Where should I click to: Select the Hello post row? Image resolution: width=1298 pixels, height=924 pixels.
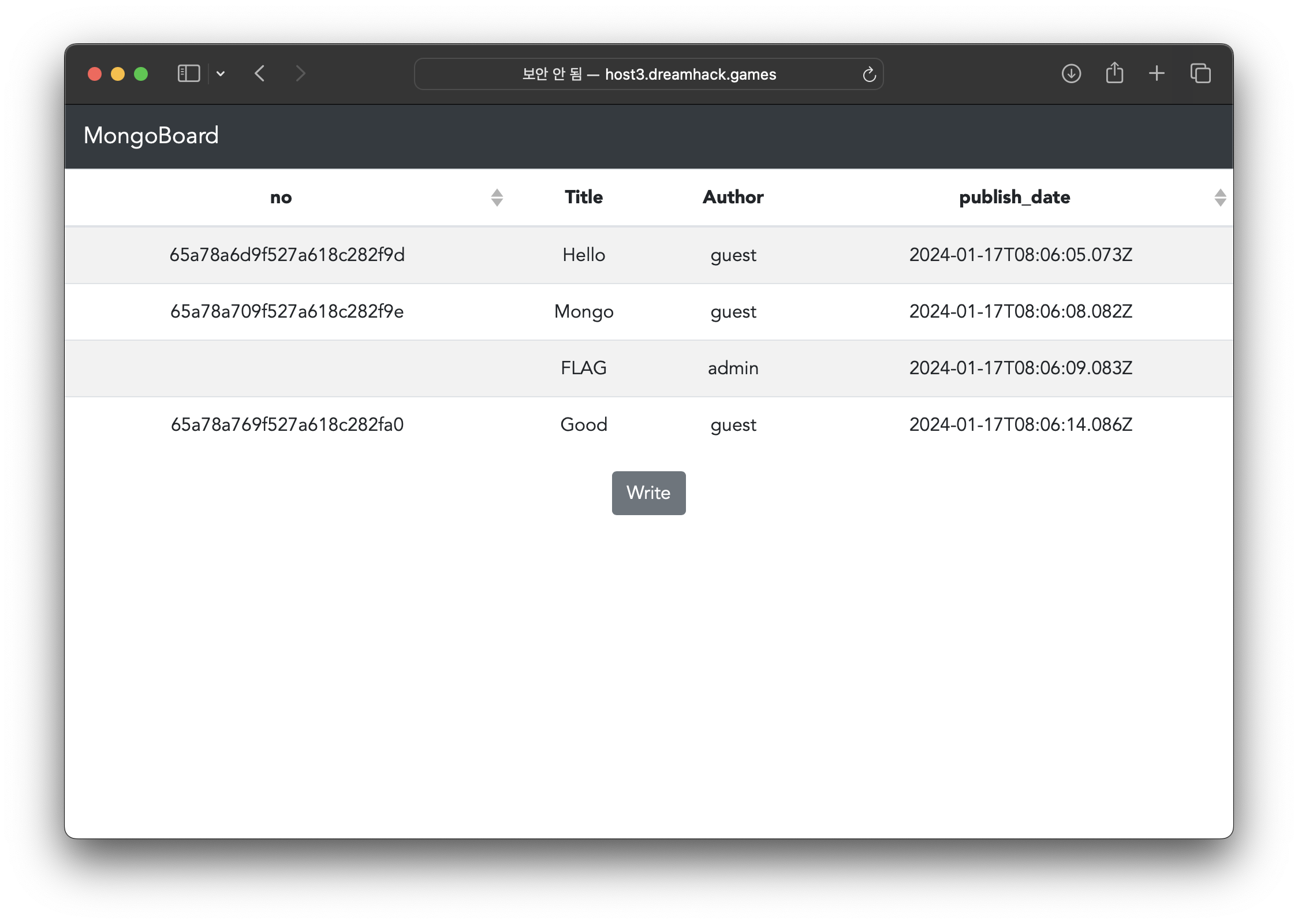(x=584, y=255)
